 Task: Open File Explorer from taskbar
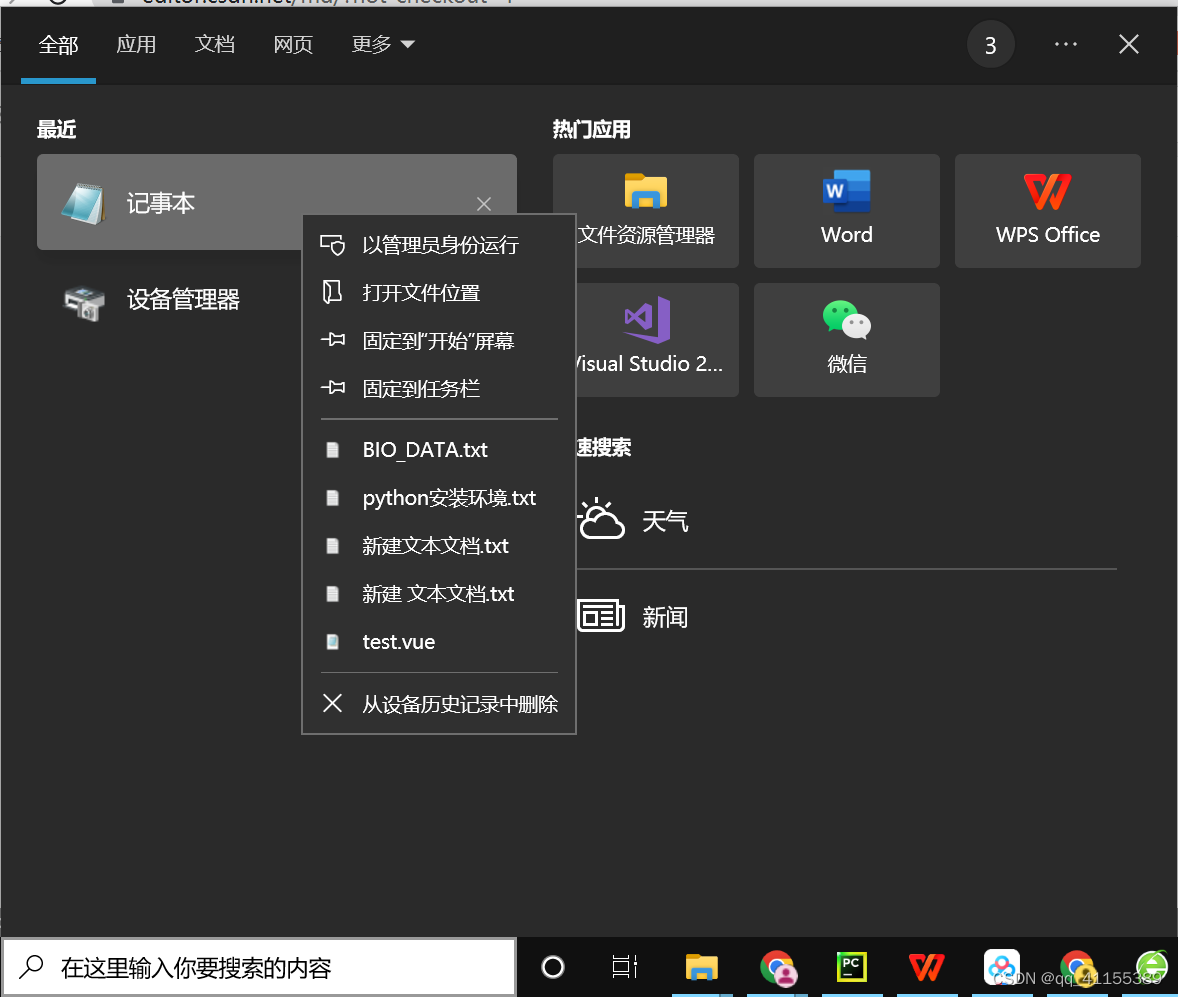click(x=702, y=967)
